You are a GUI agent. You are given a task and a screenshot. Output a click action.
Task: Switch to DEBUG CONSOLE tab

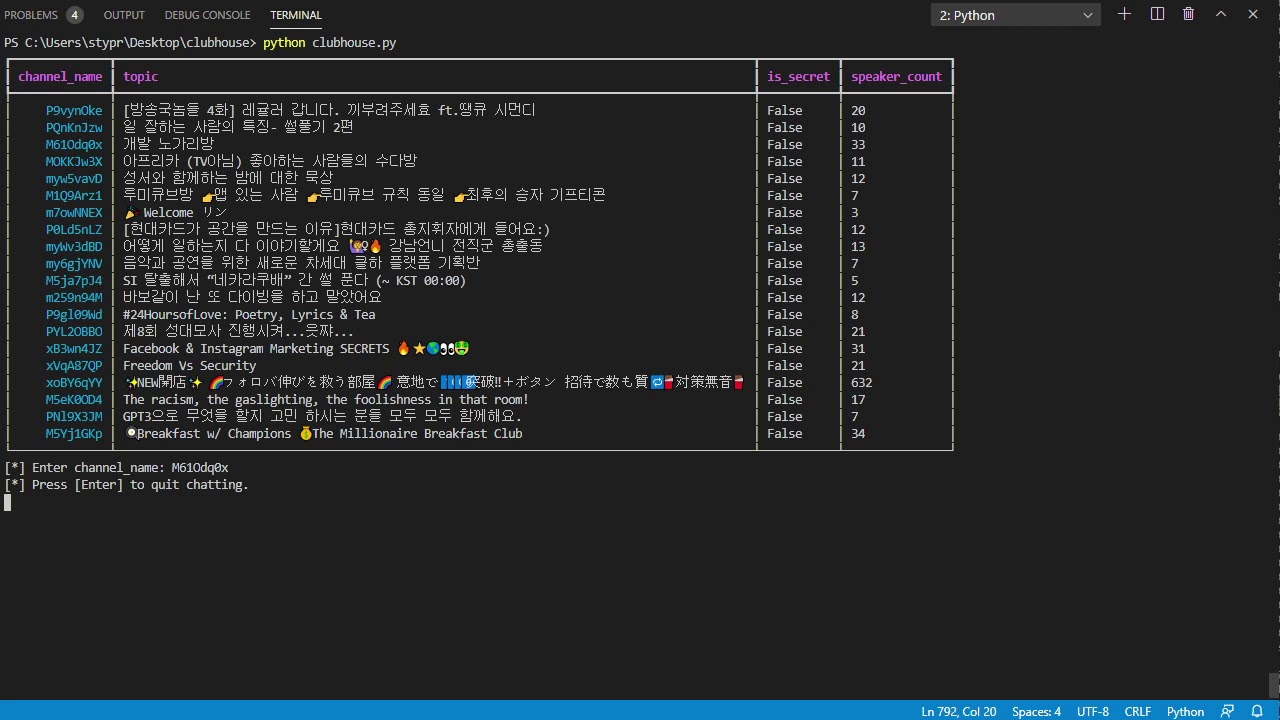(x=207, y=15)
